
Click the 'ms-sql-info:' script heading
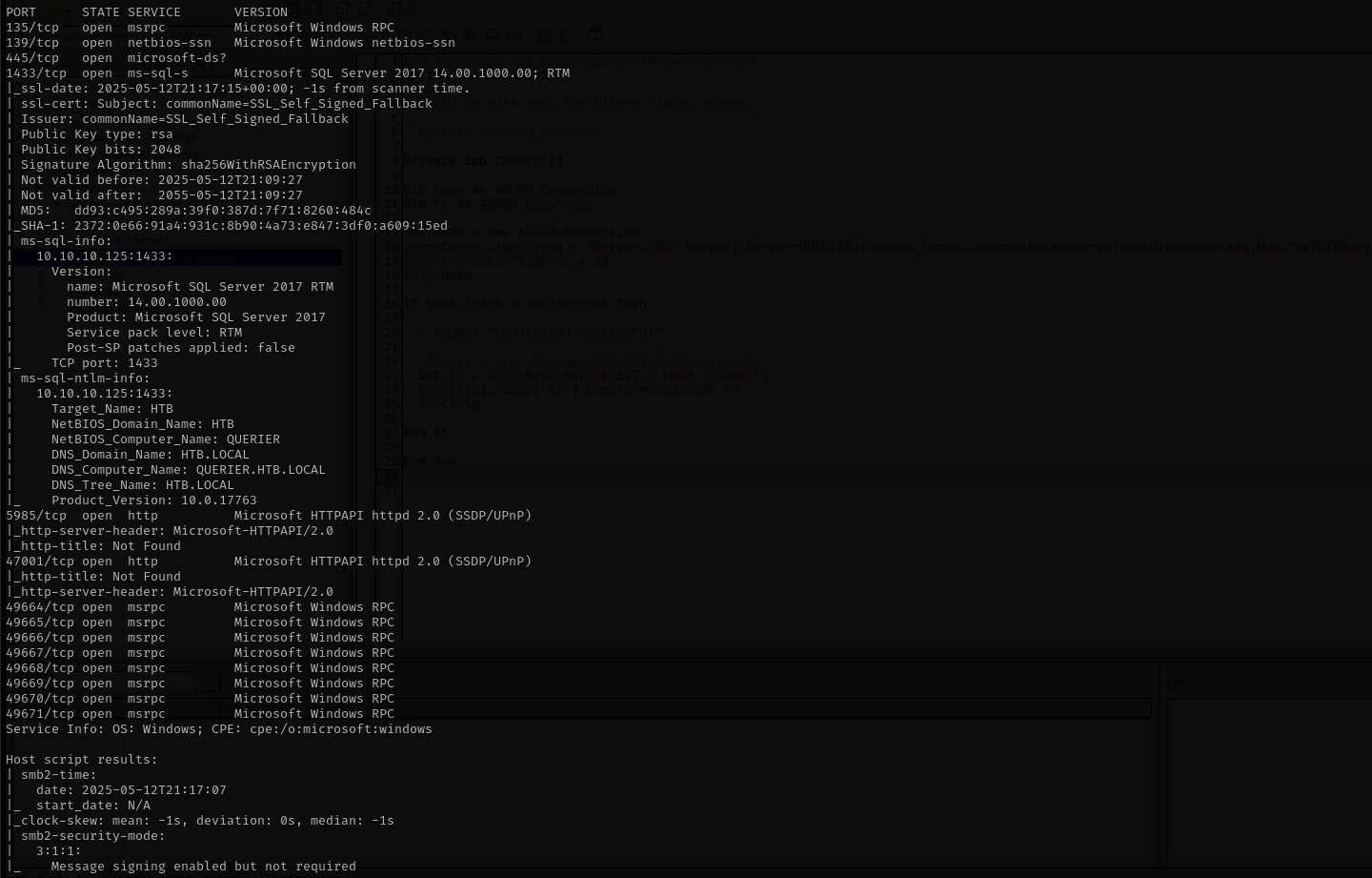pos(67,241)
